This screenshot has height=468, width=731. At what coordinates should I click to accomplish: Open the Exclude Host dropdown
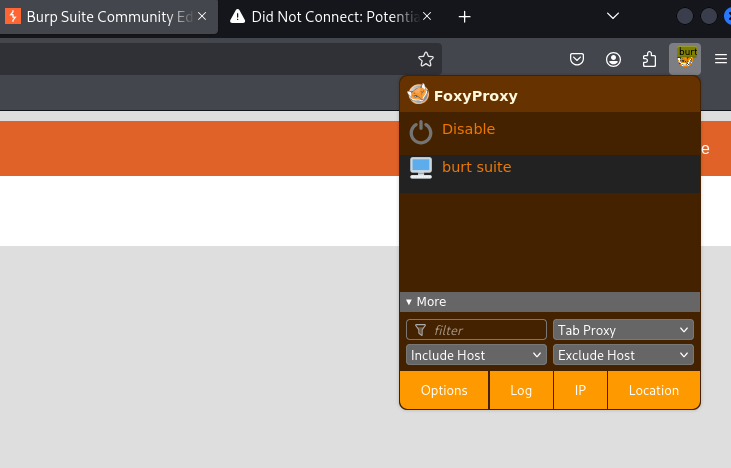(623, 355)
